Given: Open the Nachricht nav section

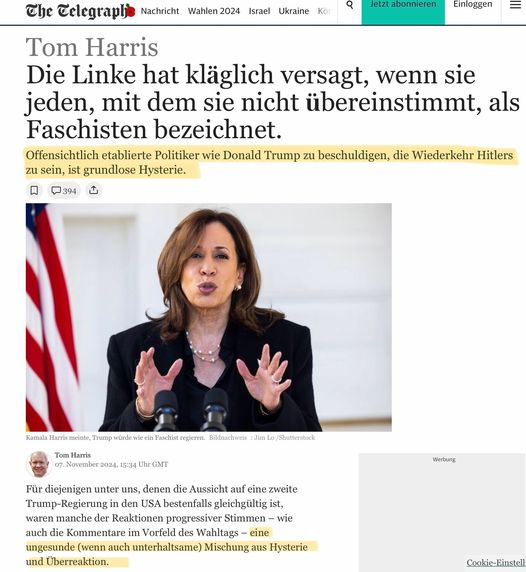Looking at the screenshot, I should [x=160, y=11].
